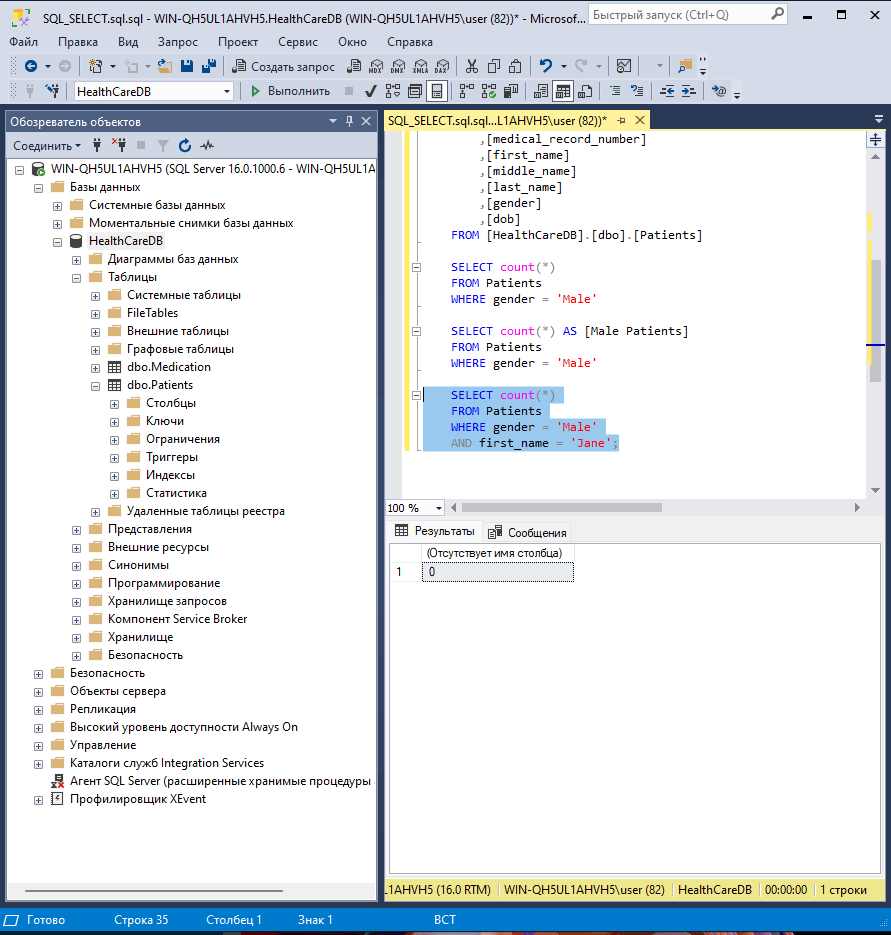Open a new XMLA query
The height and width of the screenshot is (935, 891).
click(x=420, y=66)
